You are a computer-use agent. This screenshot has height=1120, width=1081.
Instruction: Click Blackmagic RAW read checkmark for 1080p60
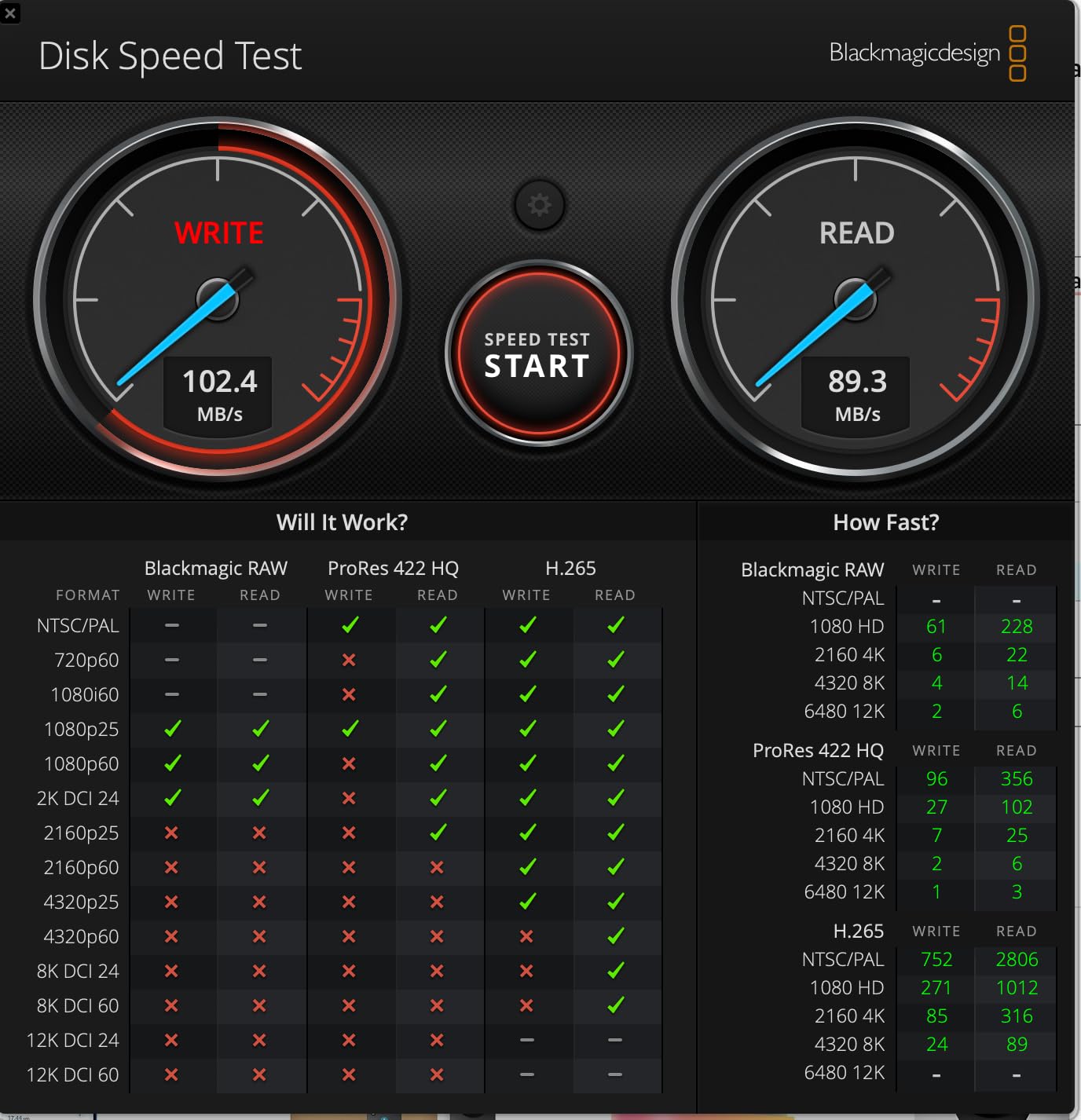(x=260, y=763)
